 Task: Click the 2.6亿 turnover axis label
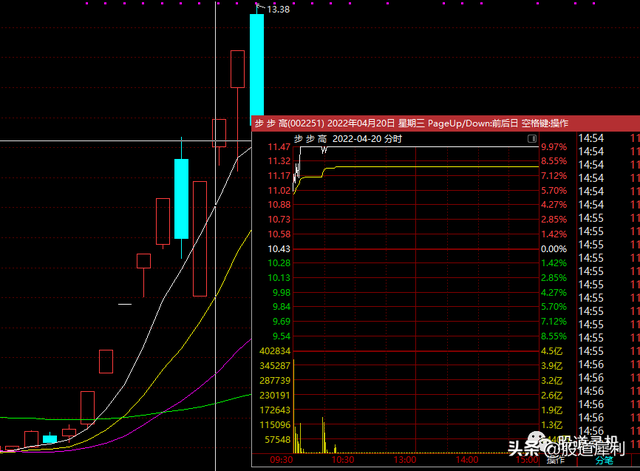[552, 395]
